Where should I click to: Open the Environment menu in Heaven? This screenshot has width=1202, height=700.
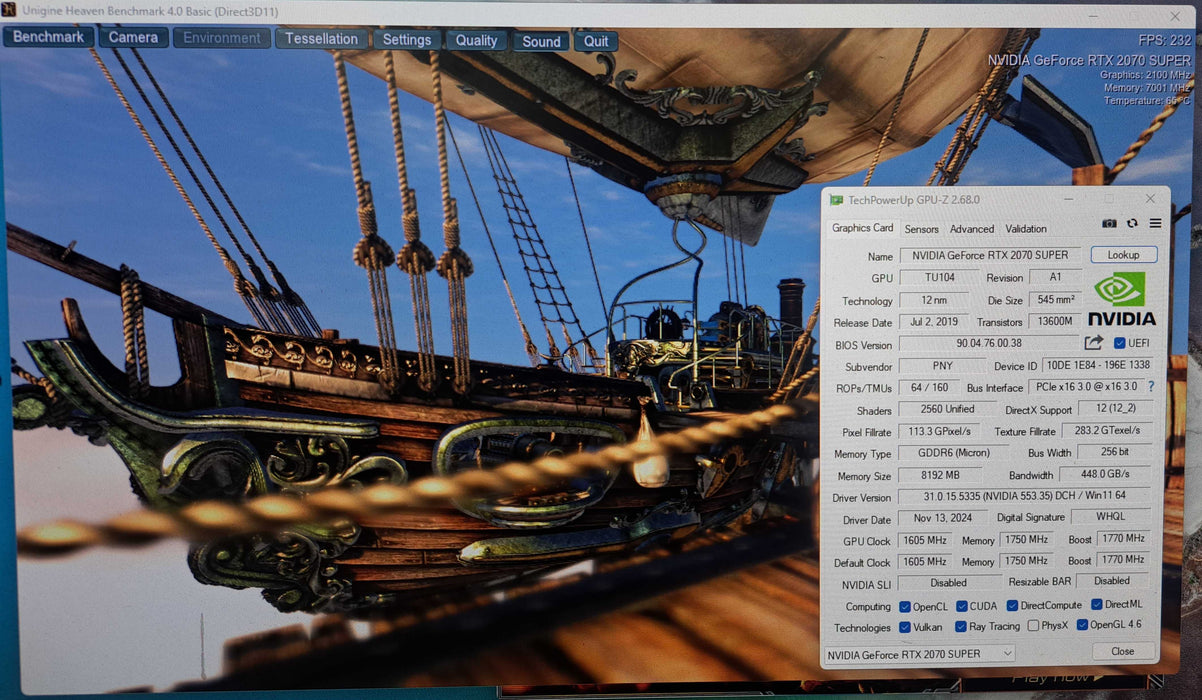pyautogui.click(x=222, y=38)
